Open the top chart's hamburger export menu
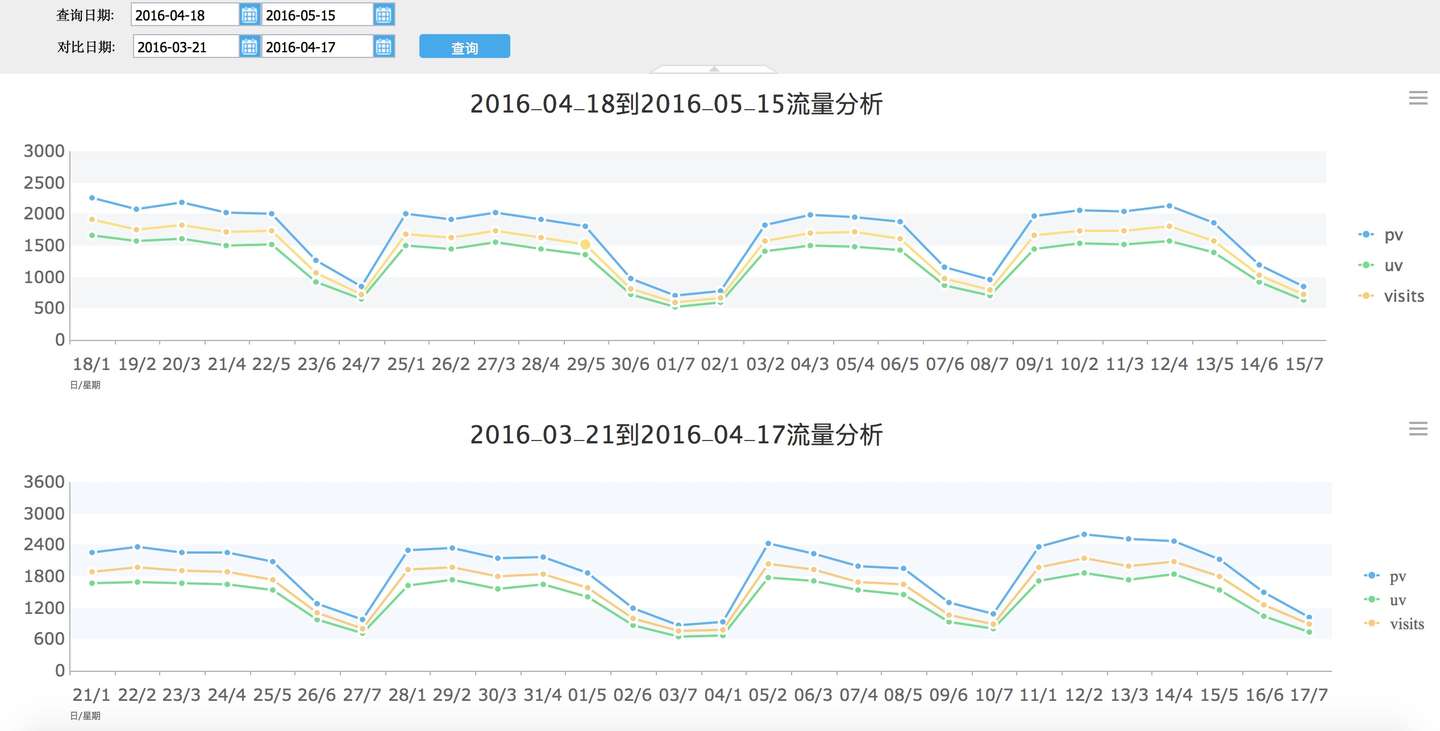Viewport: 1440px width, 731px height. tap(1418, 97)
